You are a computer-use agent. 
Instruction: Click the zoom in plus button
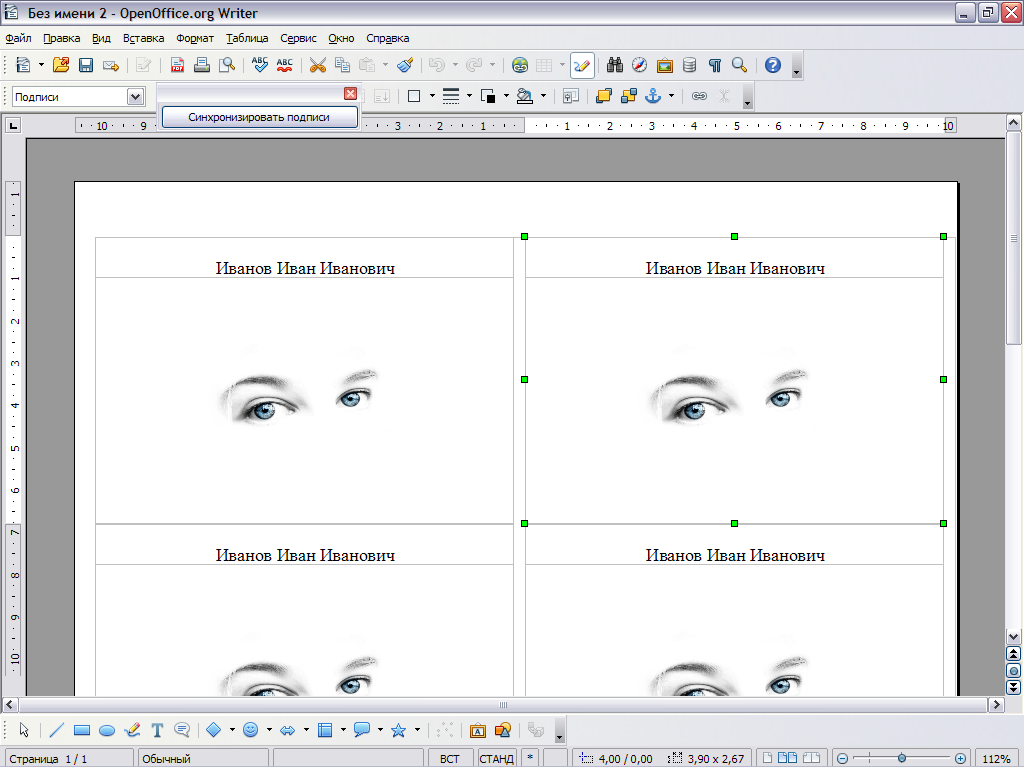point(960,758)
